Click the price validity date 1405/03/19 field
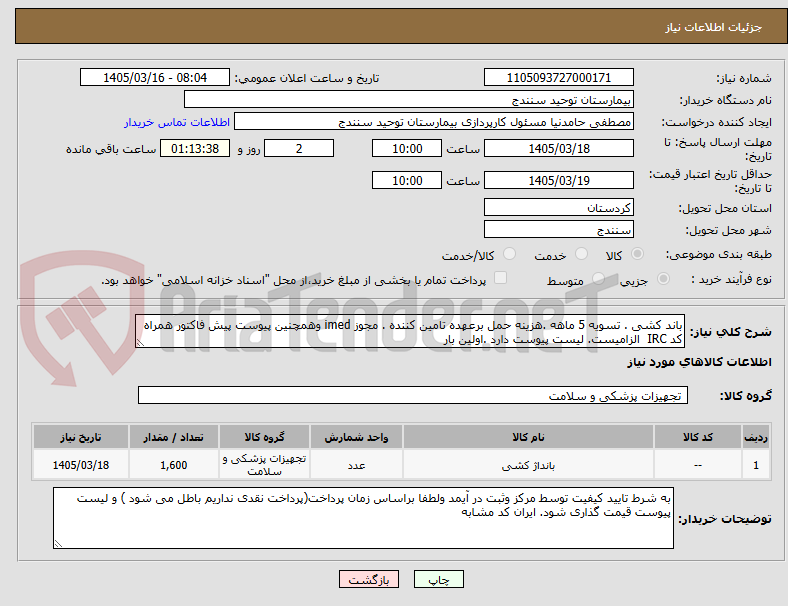Viewport: 788px width, 606px height. 558,180
